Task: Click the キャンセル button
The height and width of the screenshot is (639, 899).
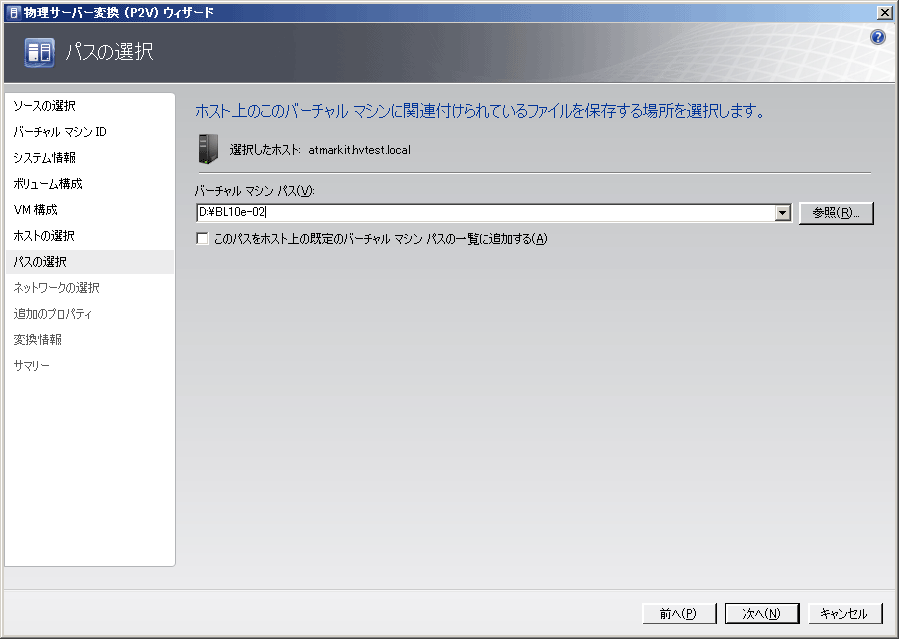Action: [x=845, y=613]
